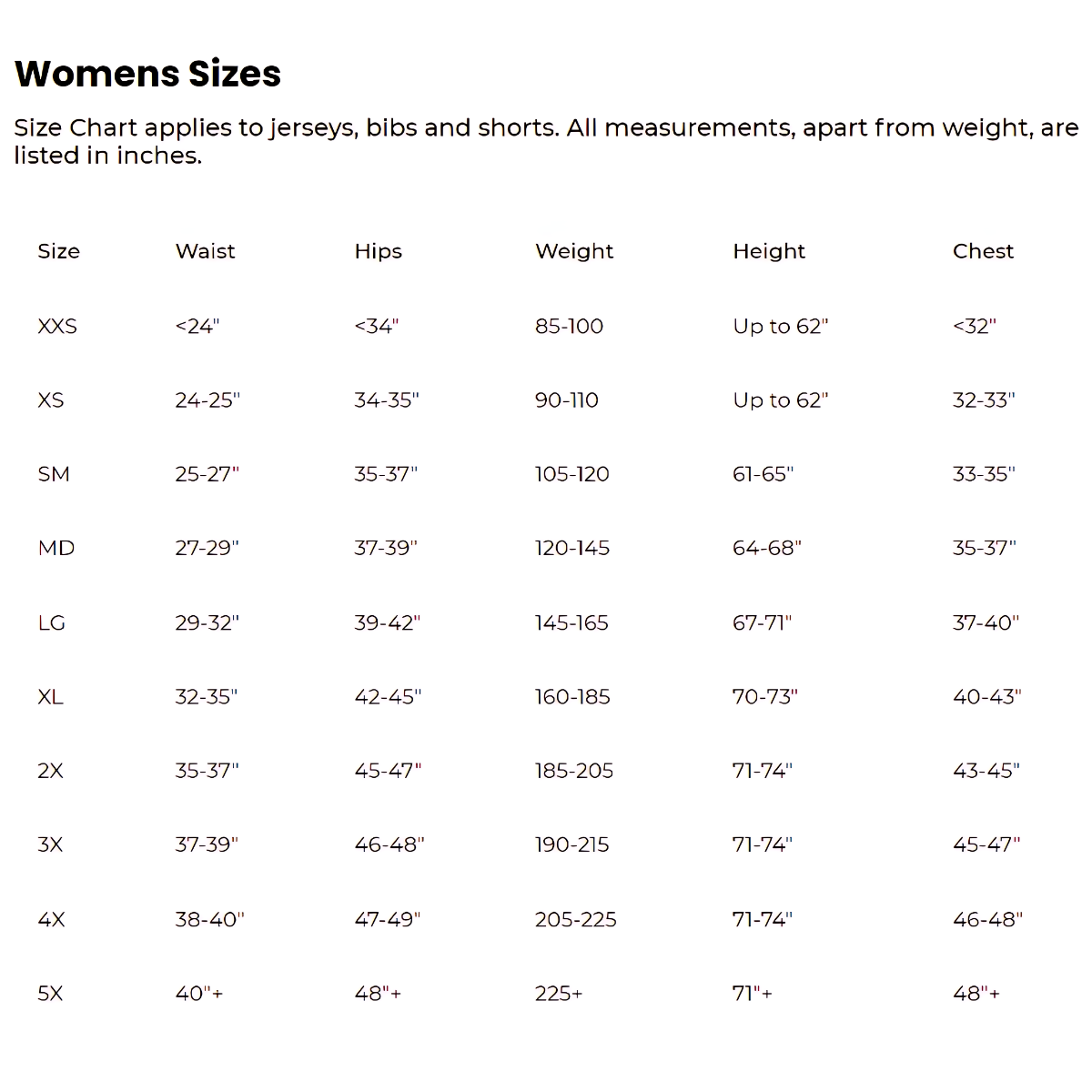Click the size chart description text
Image resolution: width=1092 pixels, height=1092 pixels.
(x=545, y=141)
